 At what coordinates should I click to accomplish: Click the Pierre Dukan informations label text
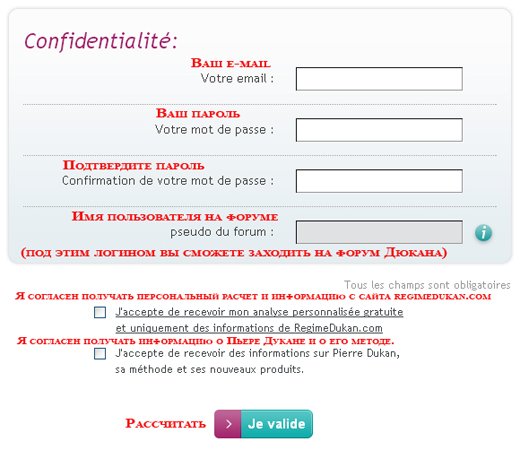pos(257,361)
